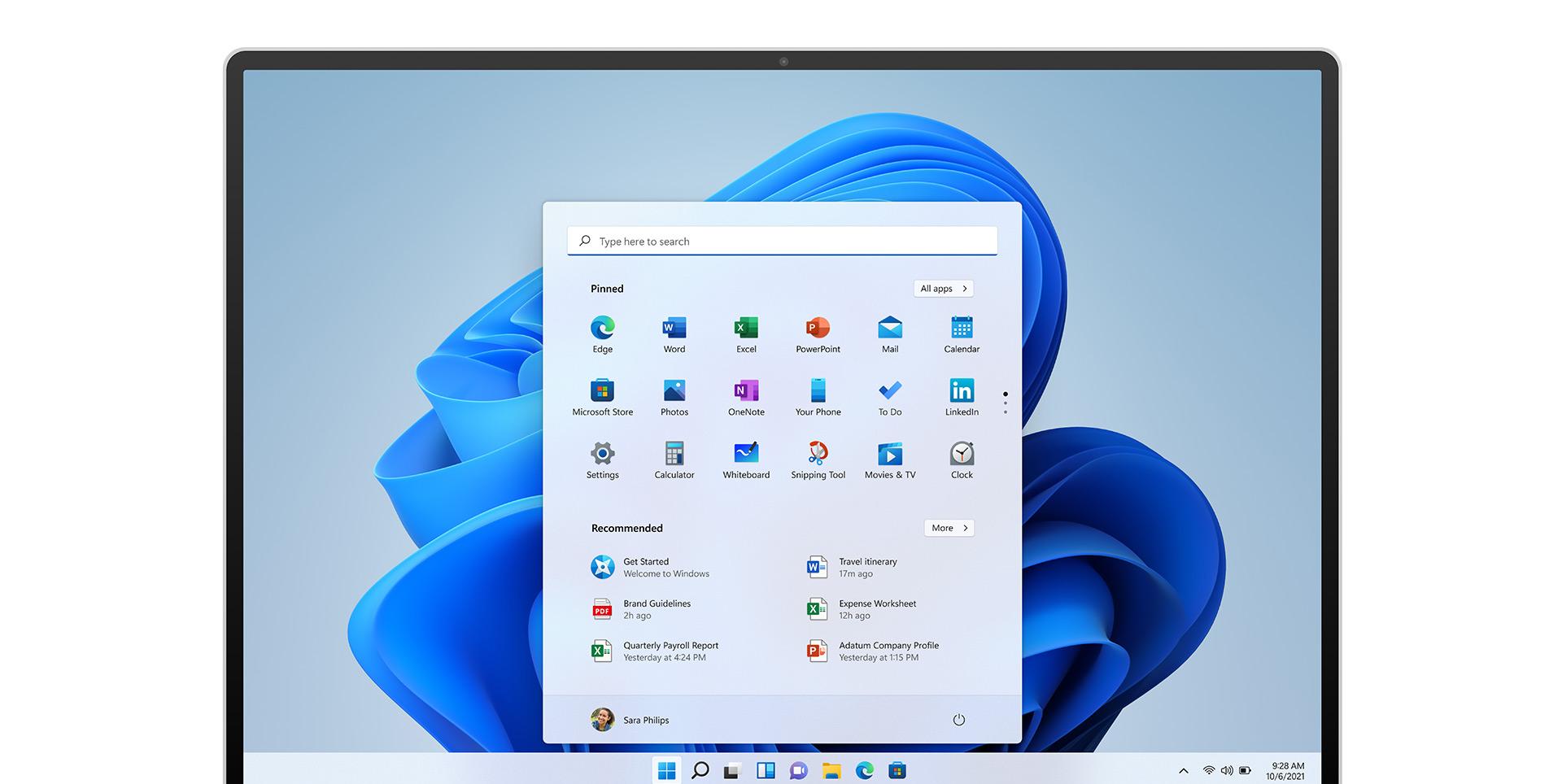Screen dimensions: 1562x784
Task: Open Adatum Company Profile presentation
Action: (874, 651)
